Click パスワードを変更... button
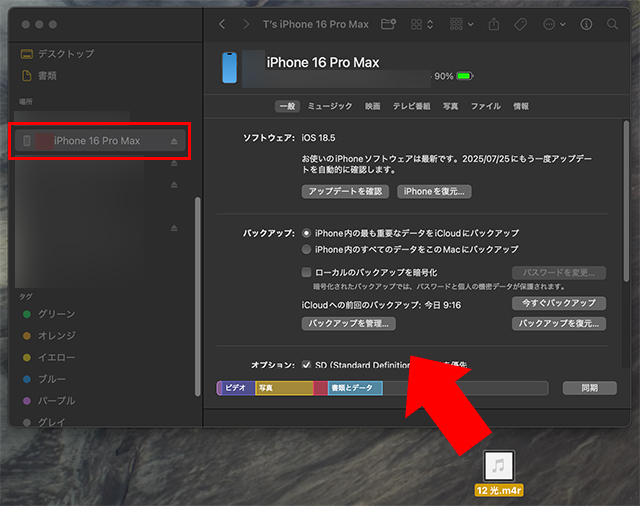640x506 pixels. [x=559, y=273]
